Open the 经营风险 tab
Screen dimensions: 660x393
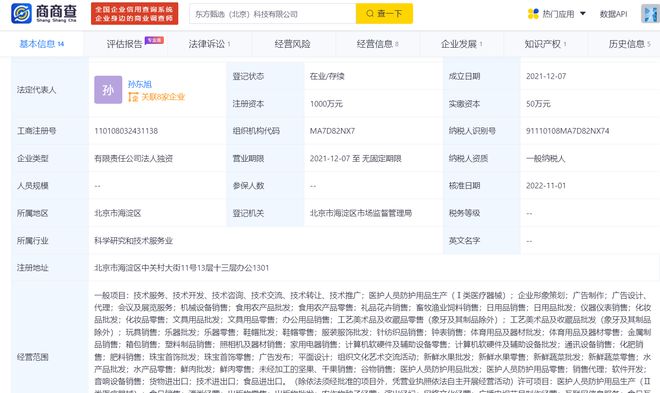pyautogui.click(x=293, y=44)
